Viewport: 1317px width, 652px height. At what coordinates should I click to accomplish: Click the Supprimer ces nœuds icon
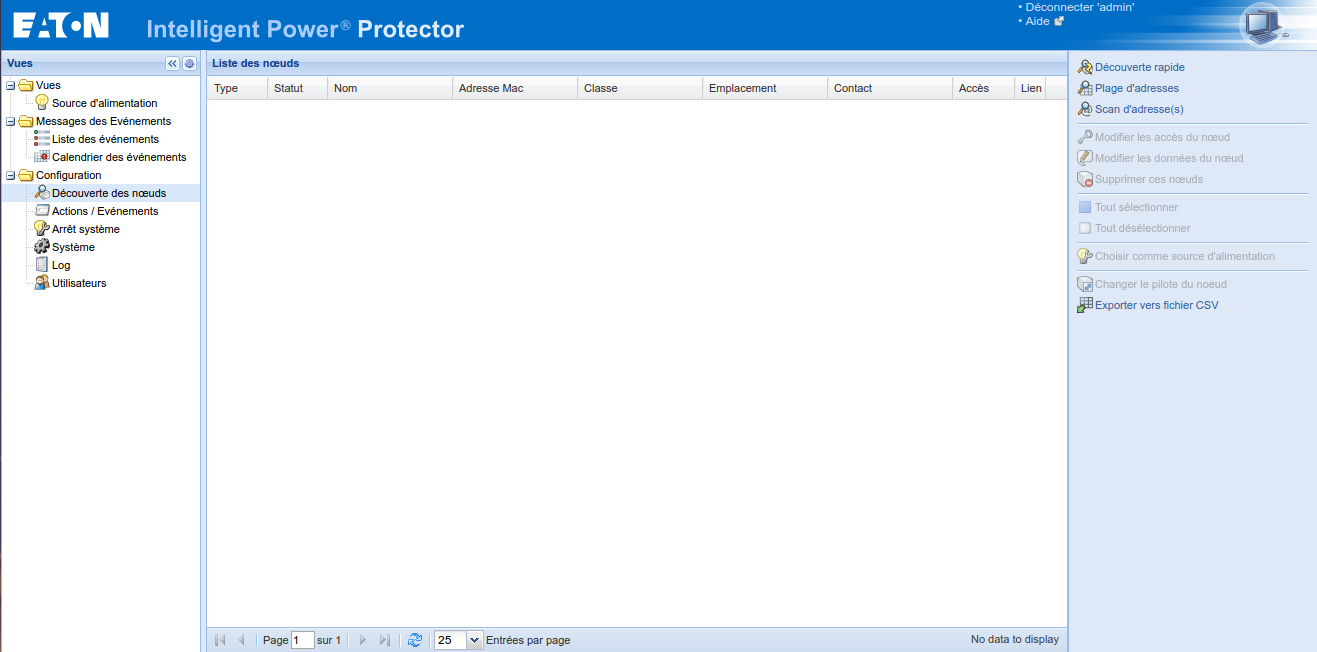tap(1085, 179)
